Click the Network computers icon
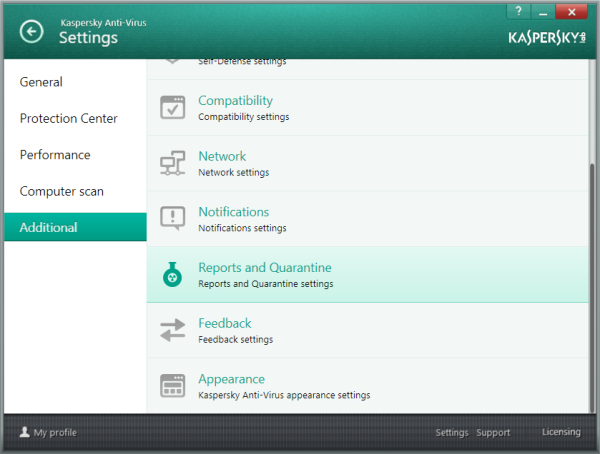Viewport: 600px width, 454px height. tap(173, 164)
